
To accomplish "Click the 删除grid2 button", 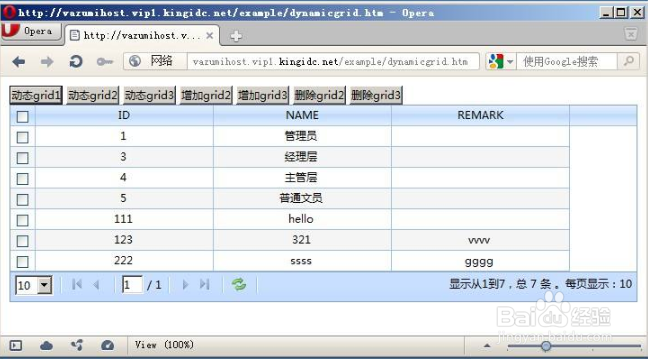I will click(x=319, y=95).
